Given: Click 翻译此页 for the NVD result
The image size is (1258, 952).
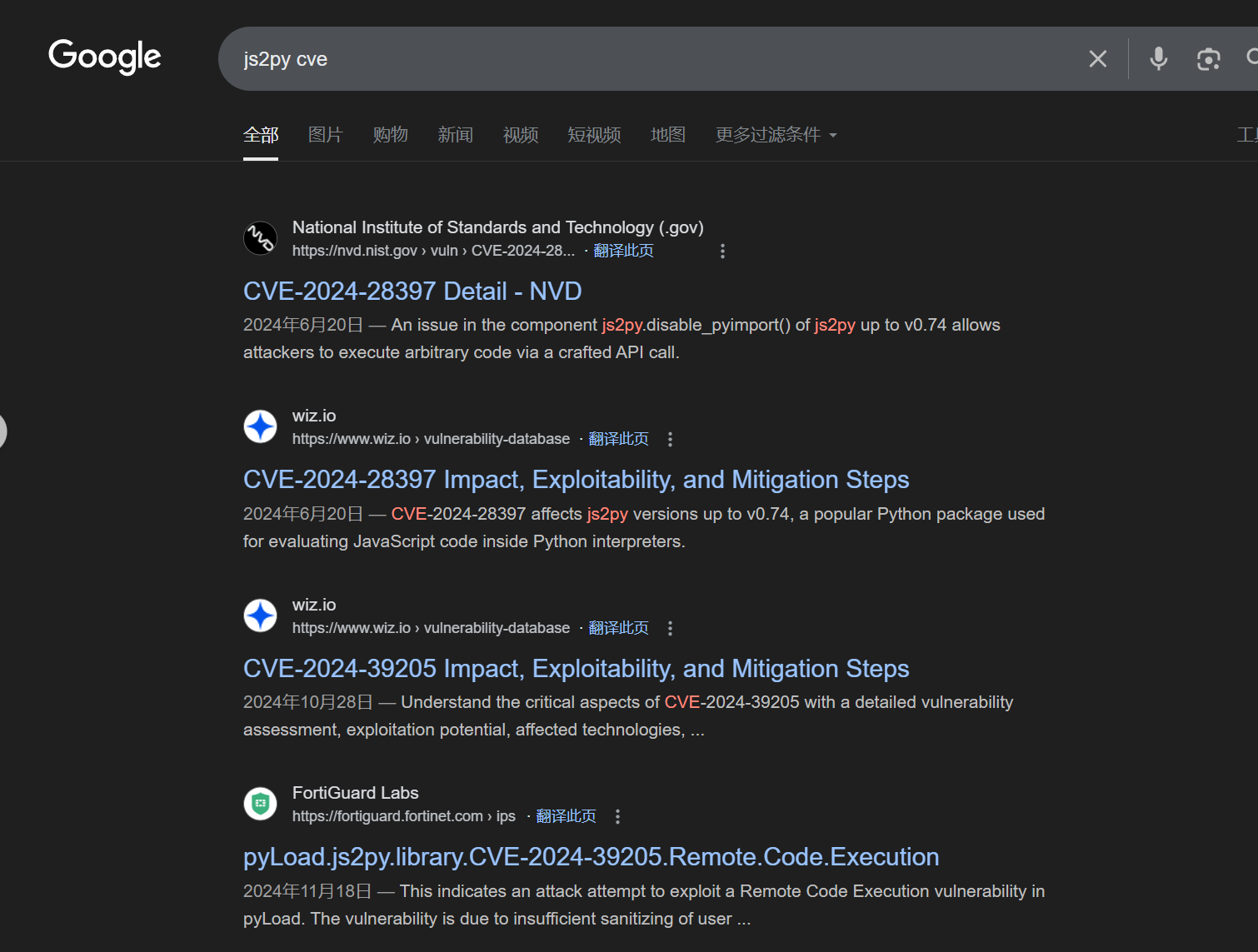Looking at the screenshot, I should [623, 251].
